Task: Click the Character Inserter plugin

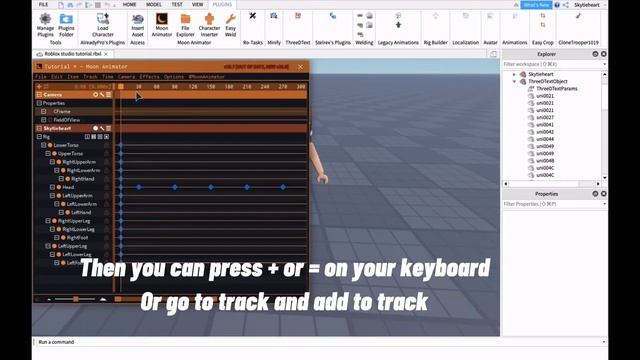Action: pyautogui.click(x=209, y=25)
